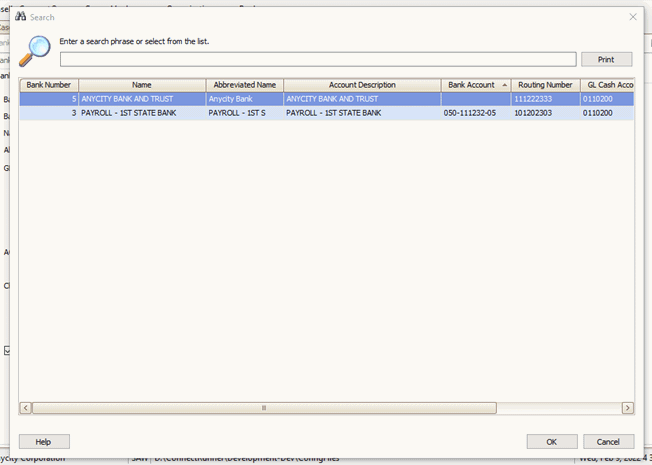
Task: Click Bank Account column sort arrow
Action: [x=503, y=85]
